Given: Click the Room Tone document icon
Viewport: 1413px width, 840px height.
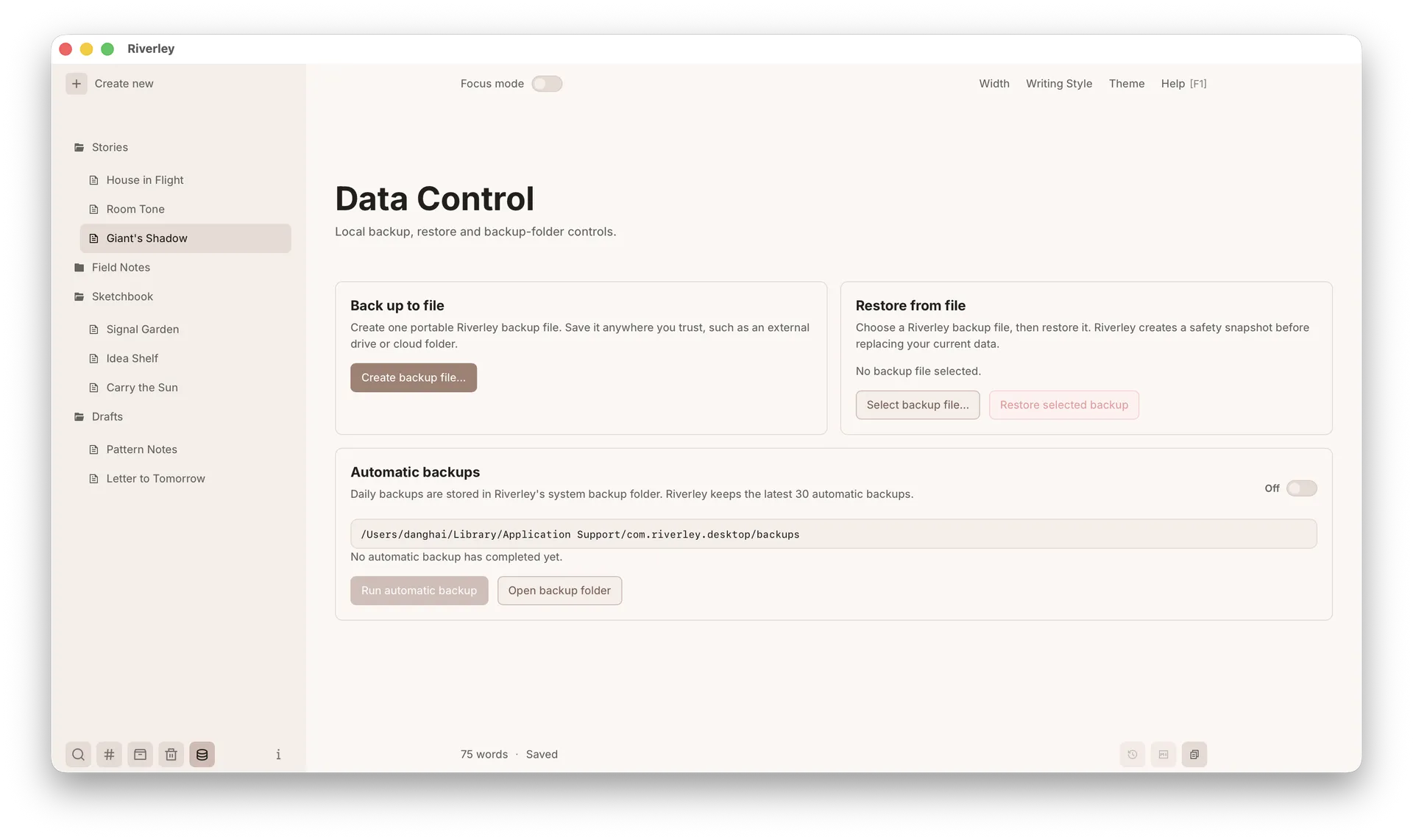Looking at the screenshot, I should coord(93,210).
